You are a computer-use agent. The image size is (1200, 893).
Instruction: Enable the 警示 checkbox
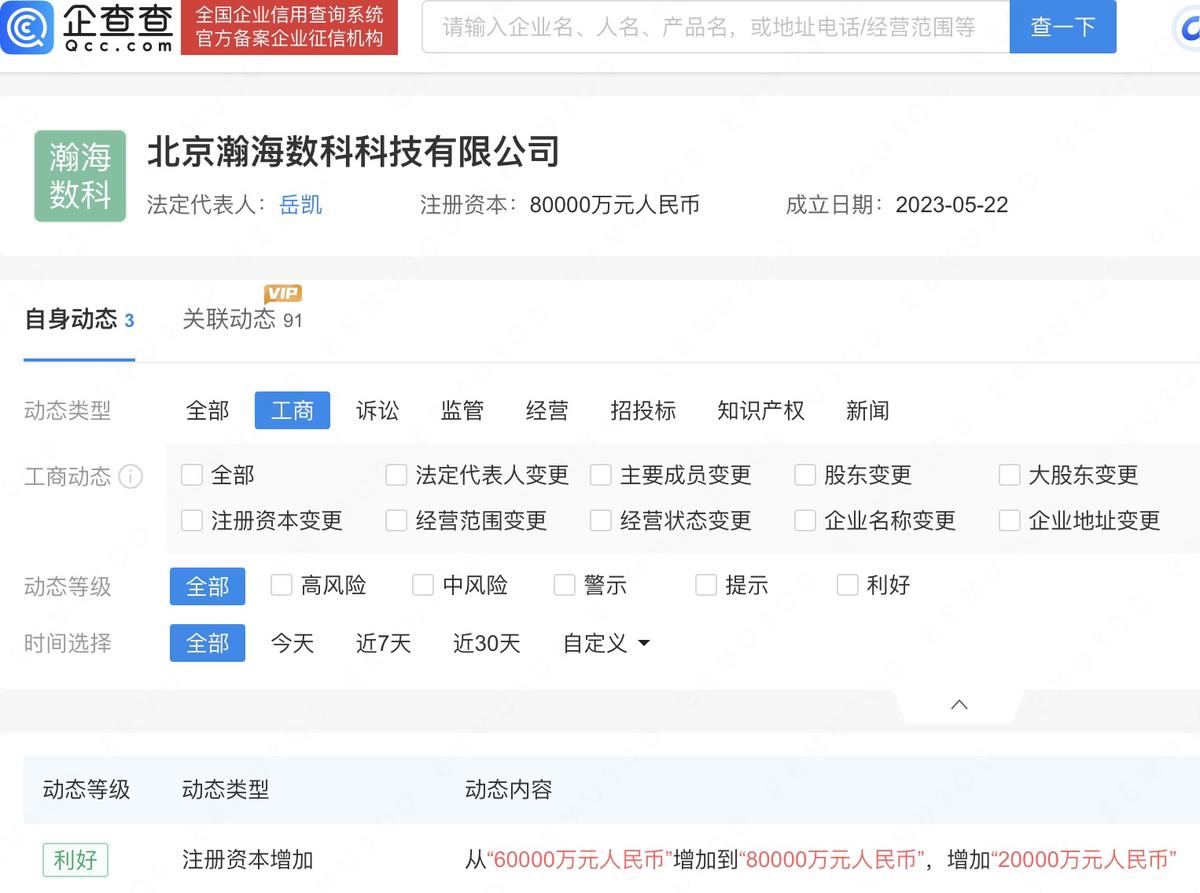(x=563, y=587)
